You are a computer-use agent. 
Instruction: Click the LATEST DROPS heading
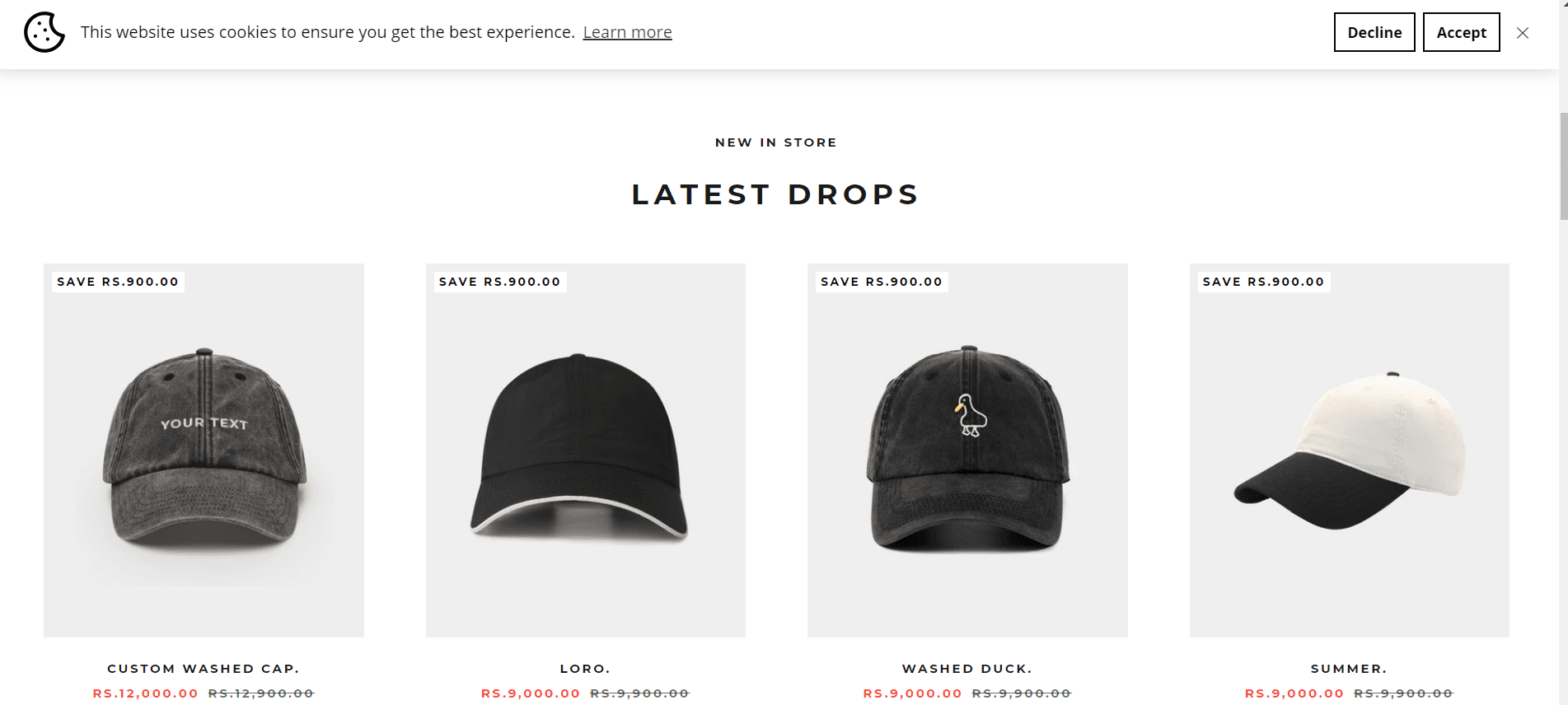[x=775, y=194]
